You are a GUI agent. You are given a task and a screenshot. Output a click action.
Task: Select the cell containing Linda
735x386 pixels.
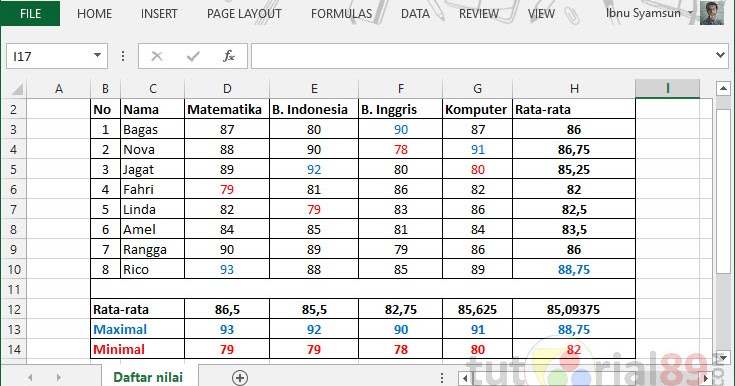[152, 209]
